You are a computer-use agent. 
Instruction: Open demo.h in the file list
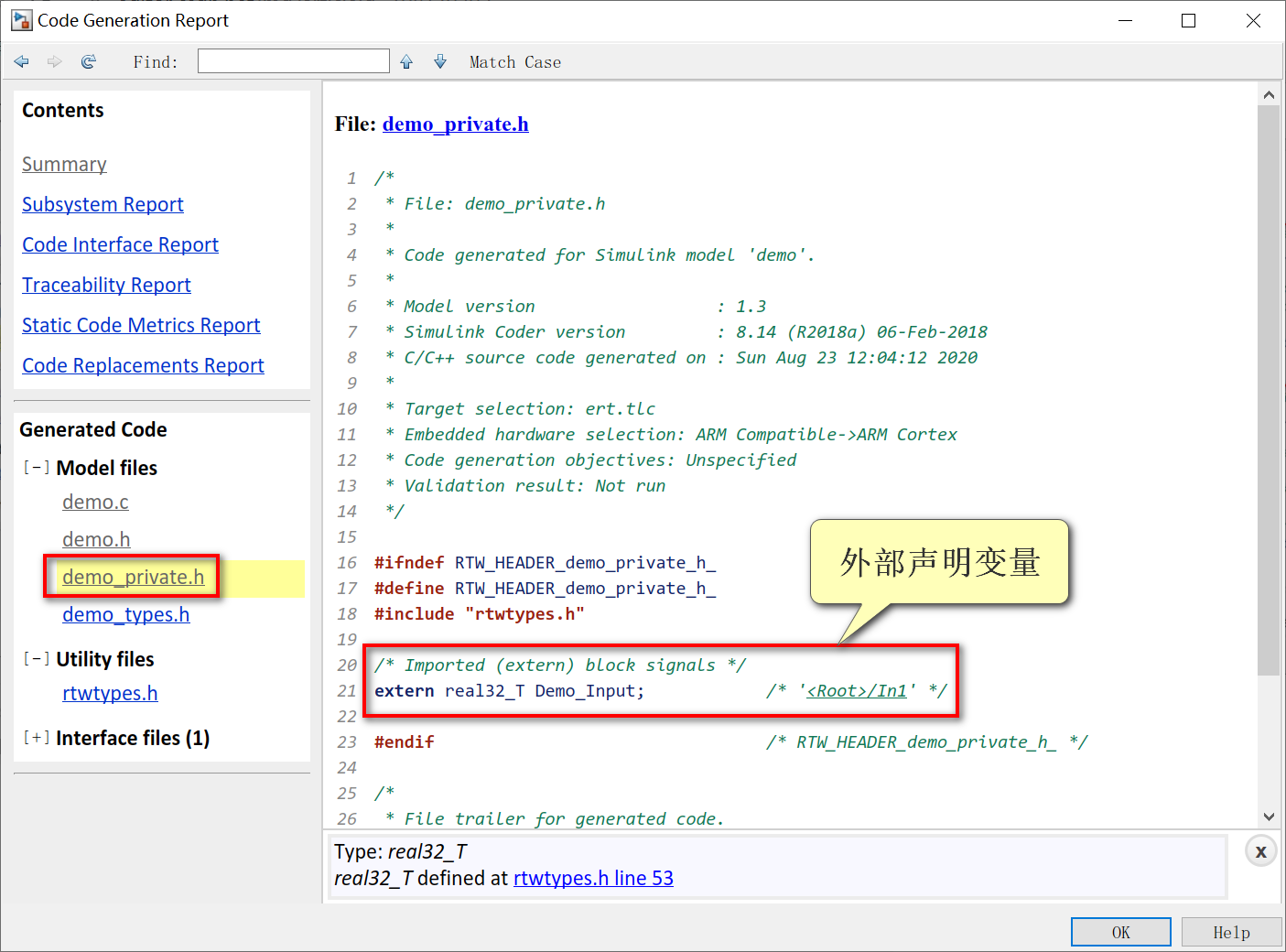[x=96, y=539]
